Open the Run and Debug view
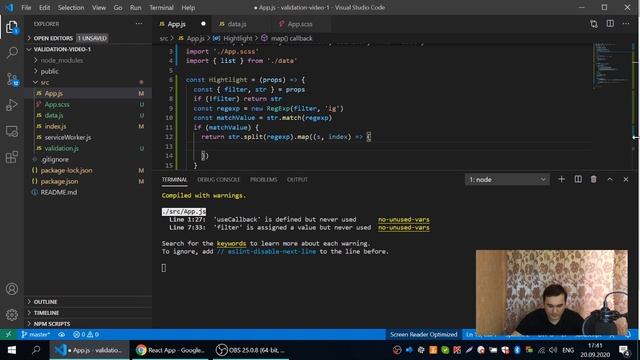 click(12, 105)
